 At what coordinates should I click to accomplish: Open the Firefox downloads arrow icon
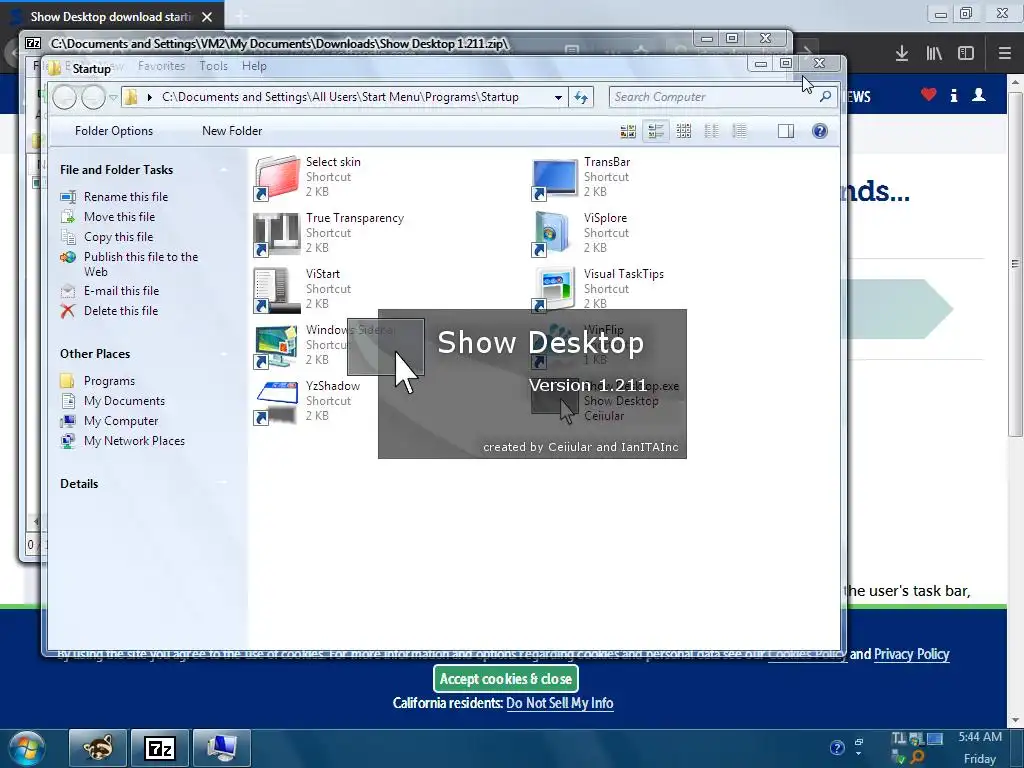[902, 54]
